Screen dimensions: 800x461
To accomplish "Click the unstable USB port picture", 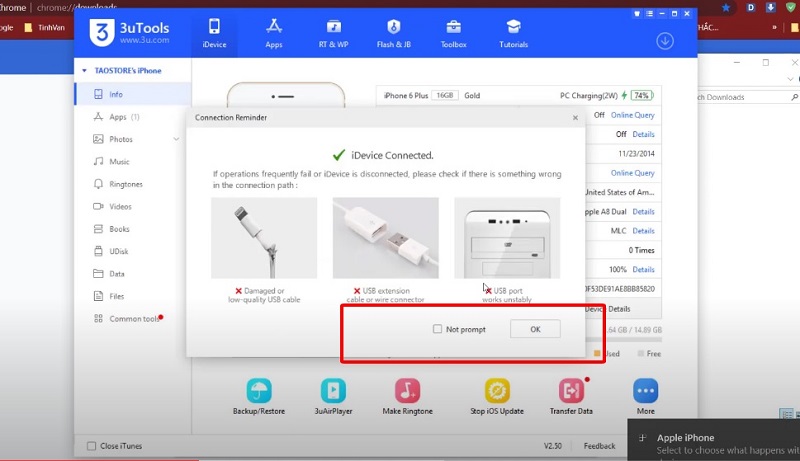I will 507,238.
